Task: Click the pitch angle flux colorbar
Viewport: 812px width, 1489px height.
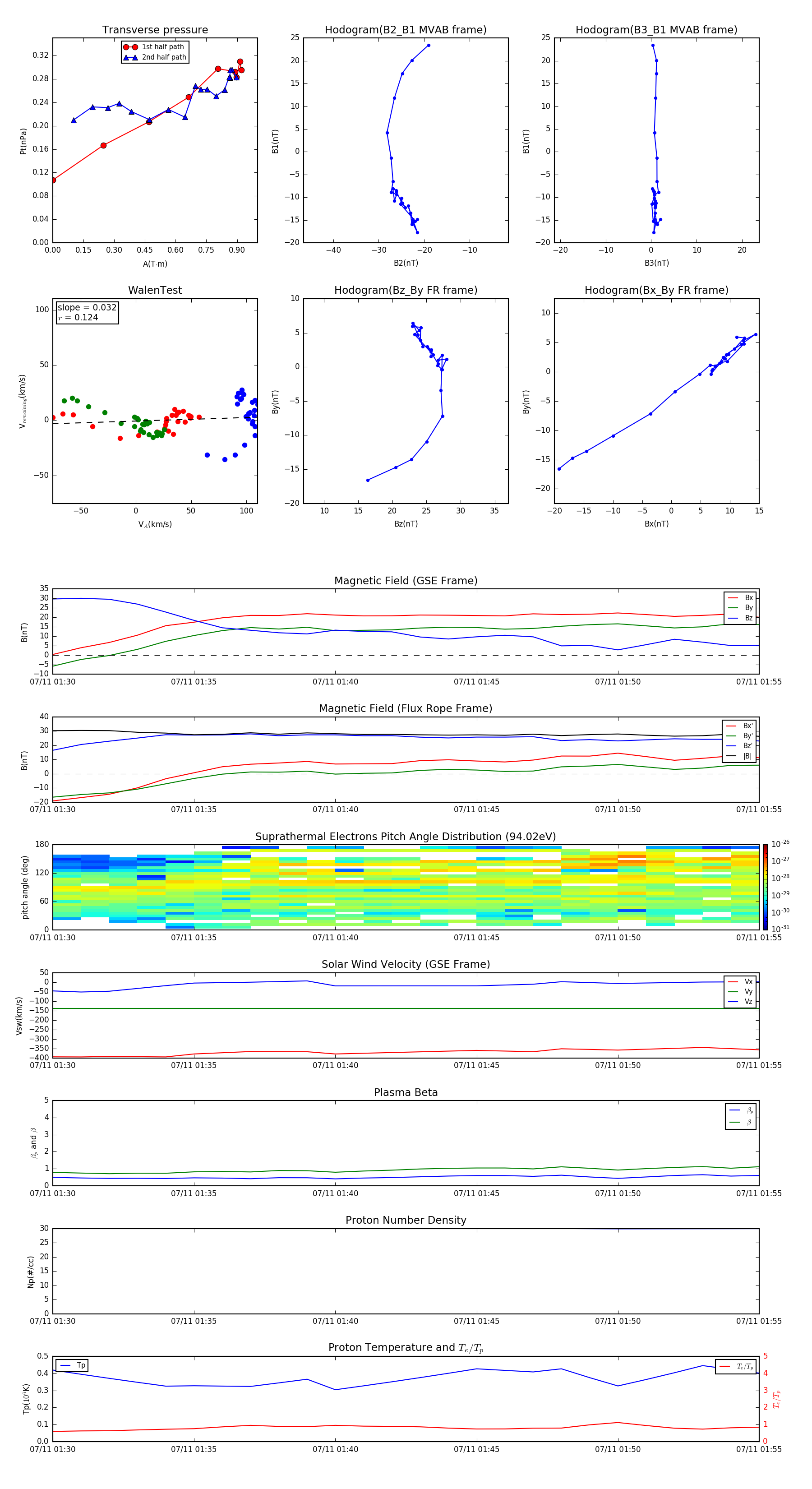Action: click(765, 887)
